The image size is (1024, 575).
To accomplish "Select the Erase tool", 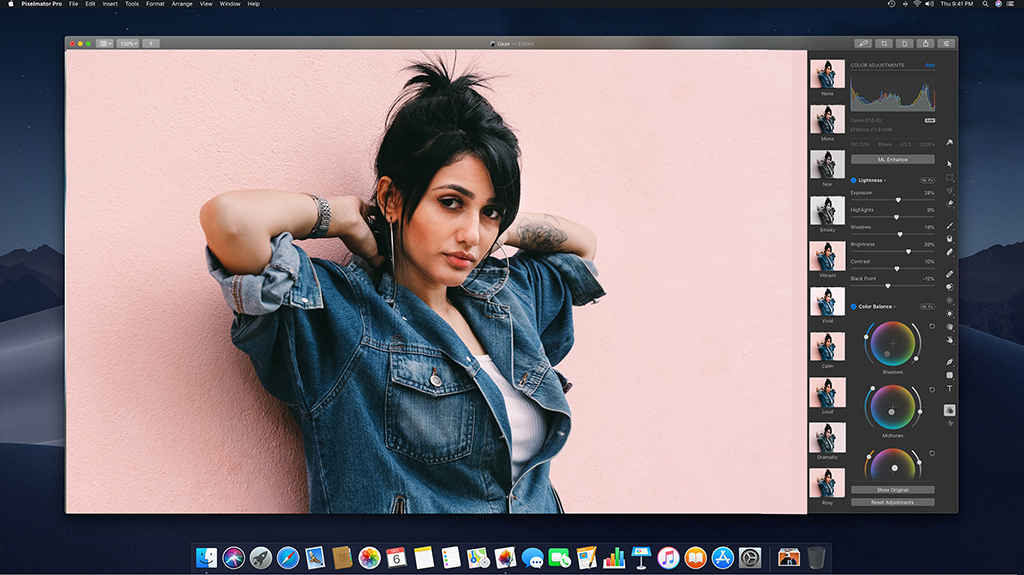I will pyautogui.click(x=950, y=252).
